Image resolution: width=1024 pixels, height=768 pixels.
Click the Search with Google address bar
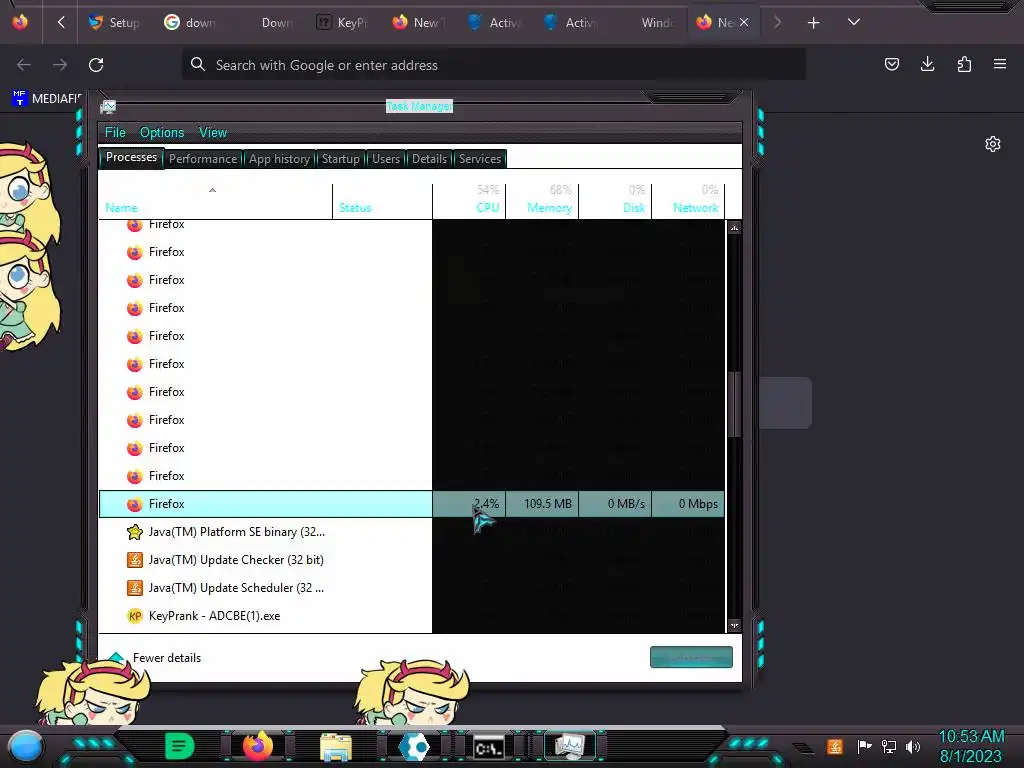494,65
